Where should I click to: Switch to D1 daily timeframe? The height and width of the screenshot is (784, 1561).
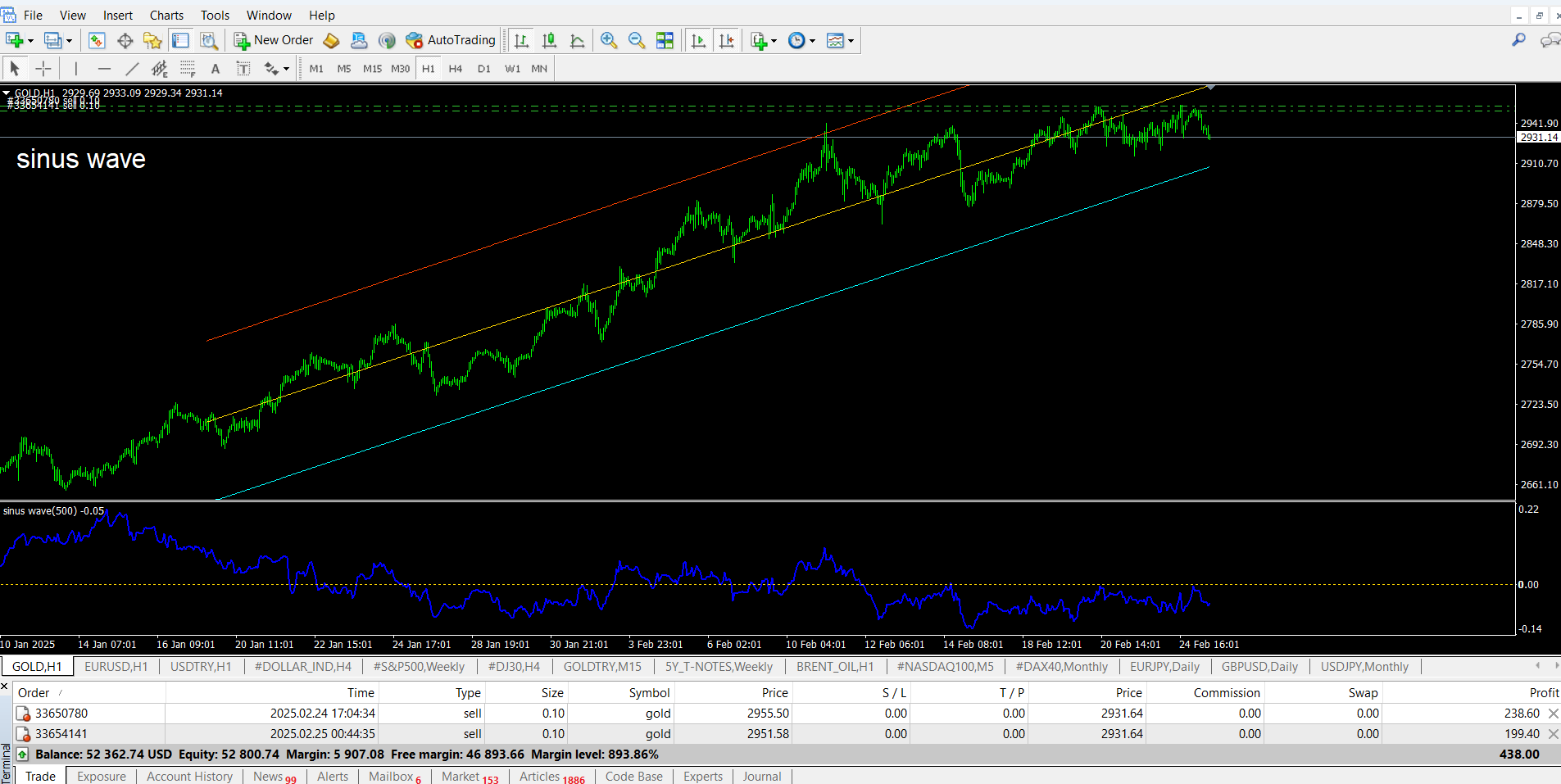pyautogui.click(x=484, y=69)
